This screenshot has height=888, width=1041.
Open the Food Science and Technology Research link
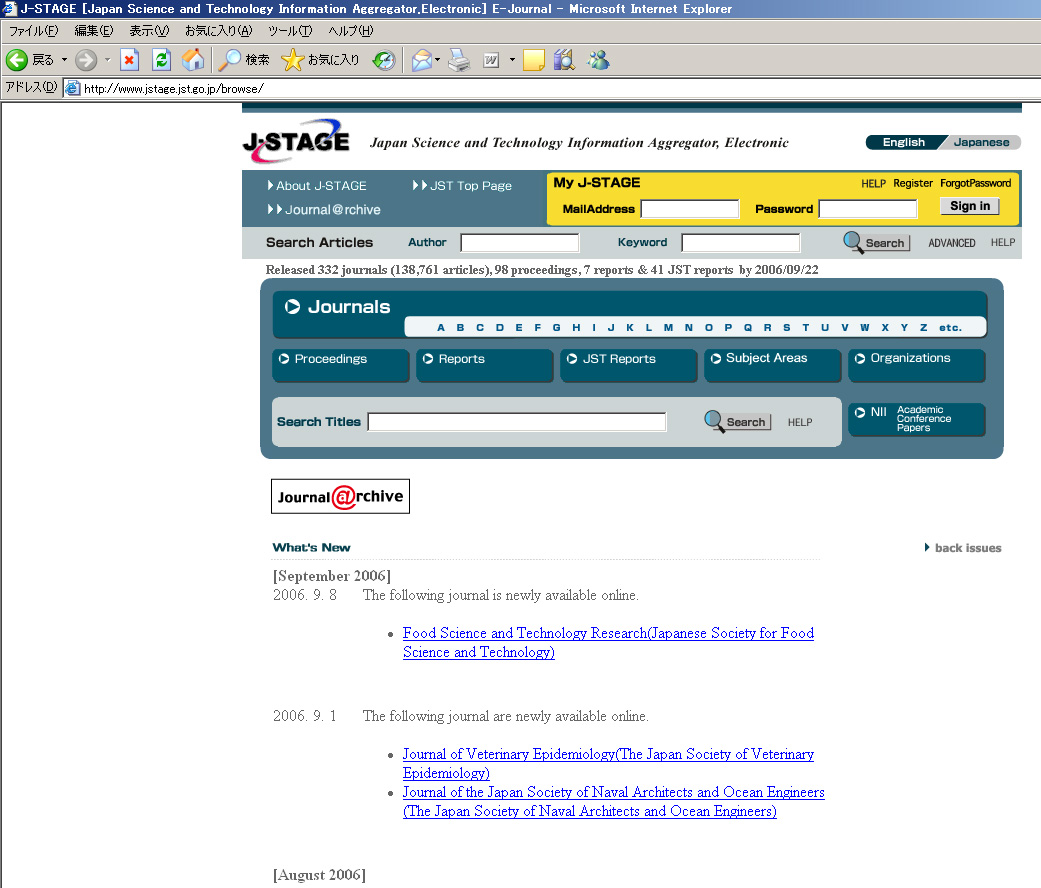click(608, 633)
